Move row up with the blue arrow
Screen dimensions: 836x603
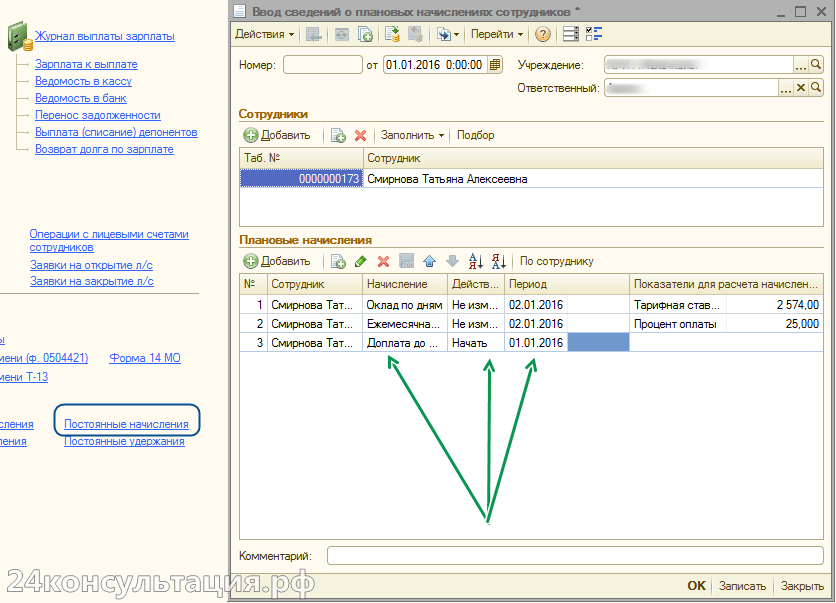(x=429, y=261)
